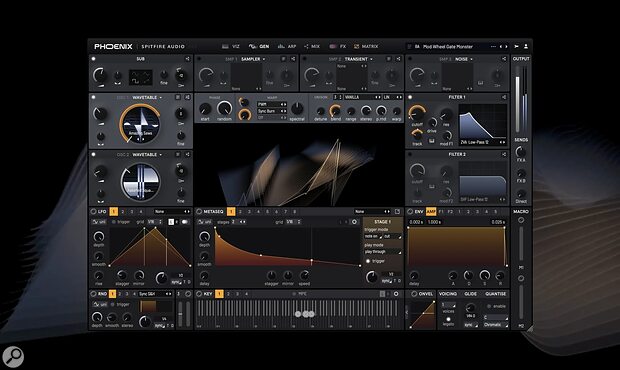Toggle the SMP 1 Sampler power button
Image resolution: width=620 pixels, height=370 pixels.
tap(199, 59)
